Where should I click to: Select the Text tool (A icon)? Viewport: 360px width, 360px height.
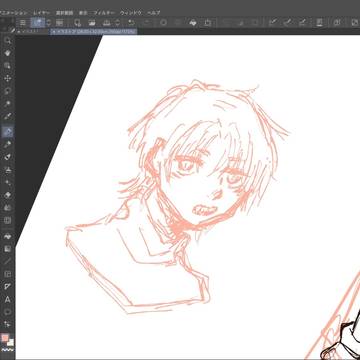point(8,299)
